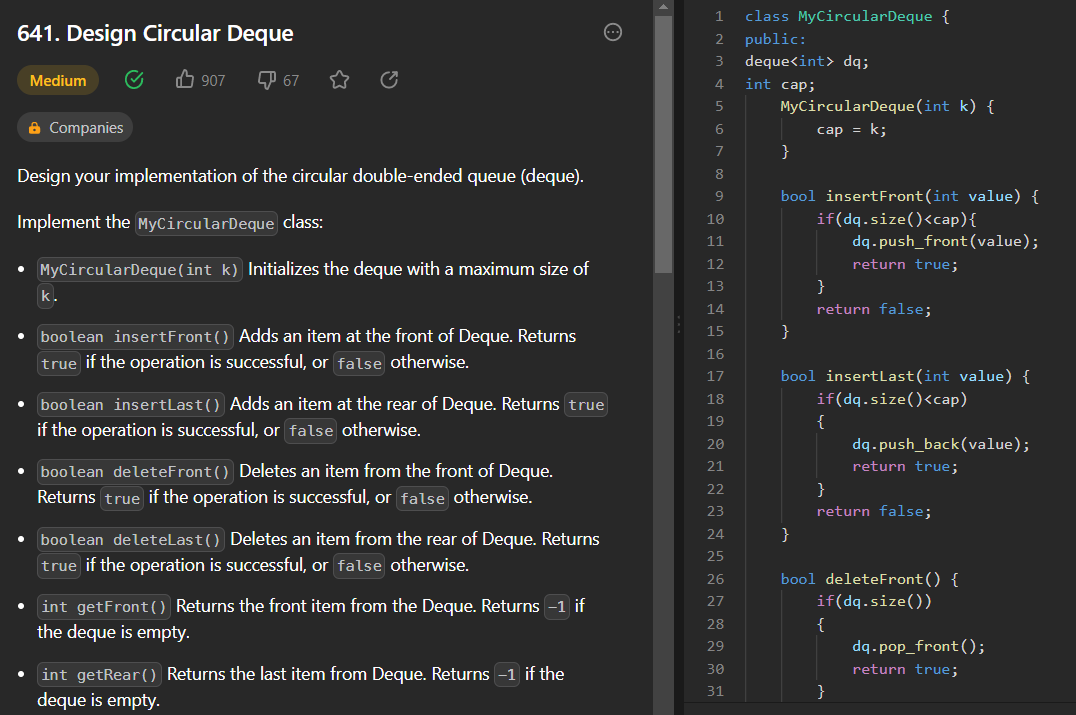Click the scrollbar up arrow
The image size is (1076, 715).
pos(663,7)
